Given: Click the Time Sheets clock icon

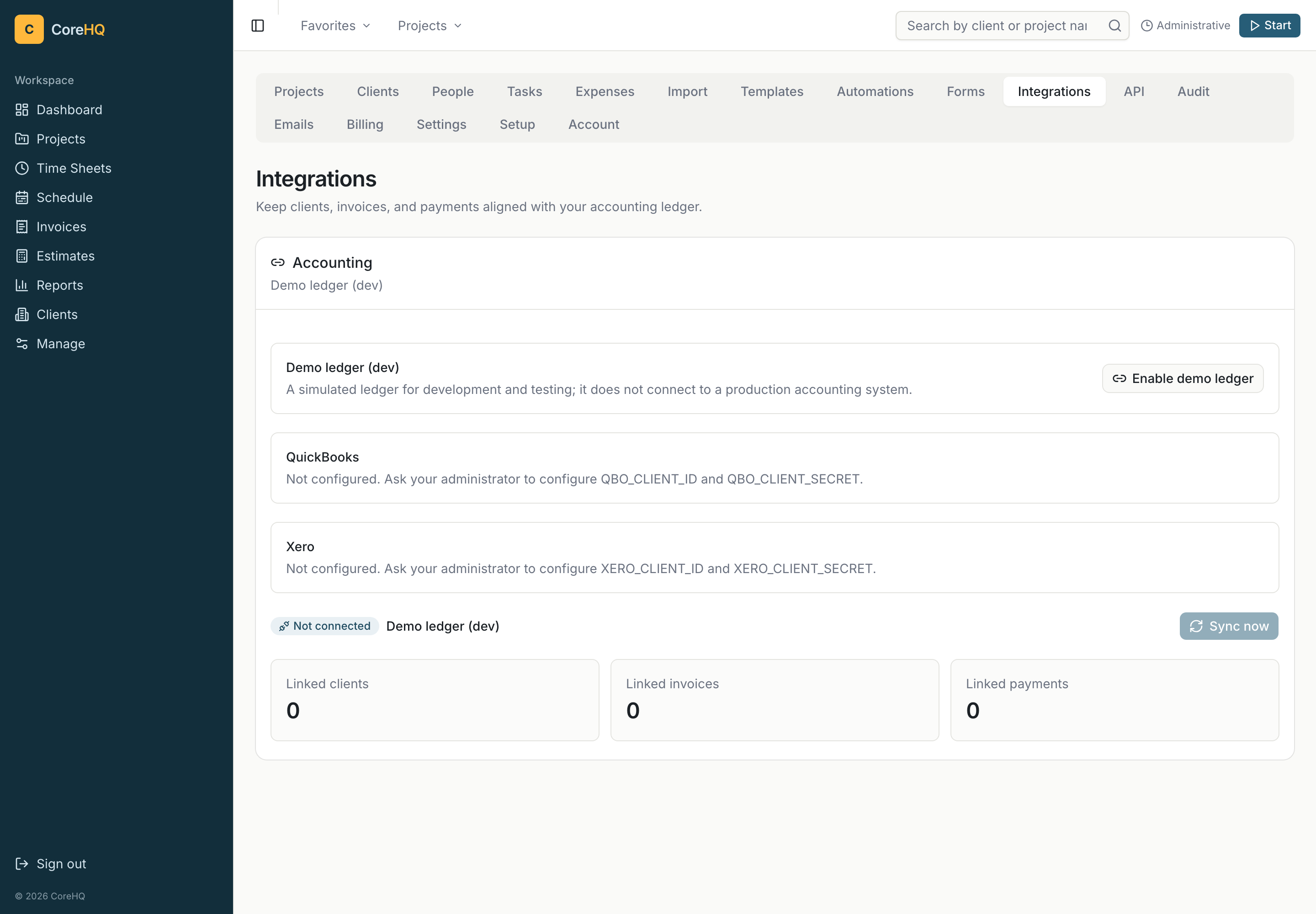Looking at the screenshot, I should click(x=22, y=168).
